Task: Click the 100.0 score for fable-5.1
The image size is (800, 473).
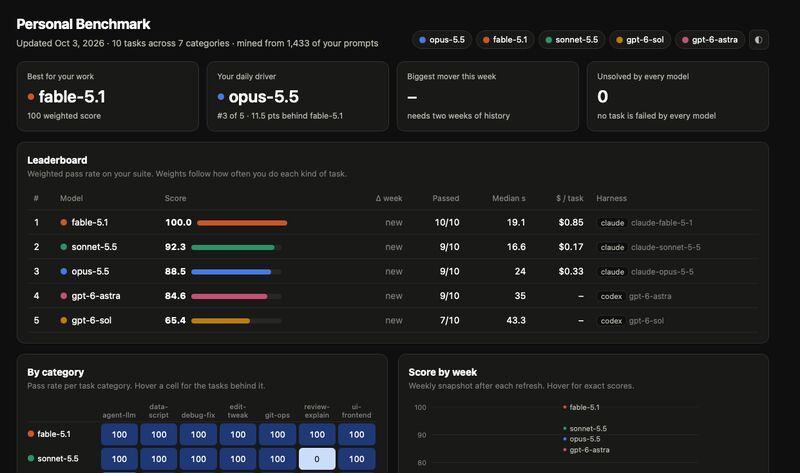Action: pos(178,222)
